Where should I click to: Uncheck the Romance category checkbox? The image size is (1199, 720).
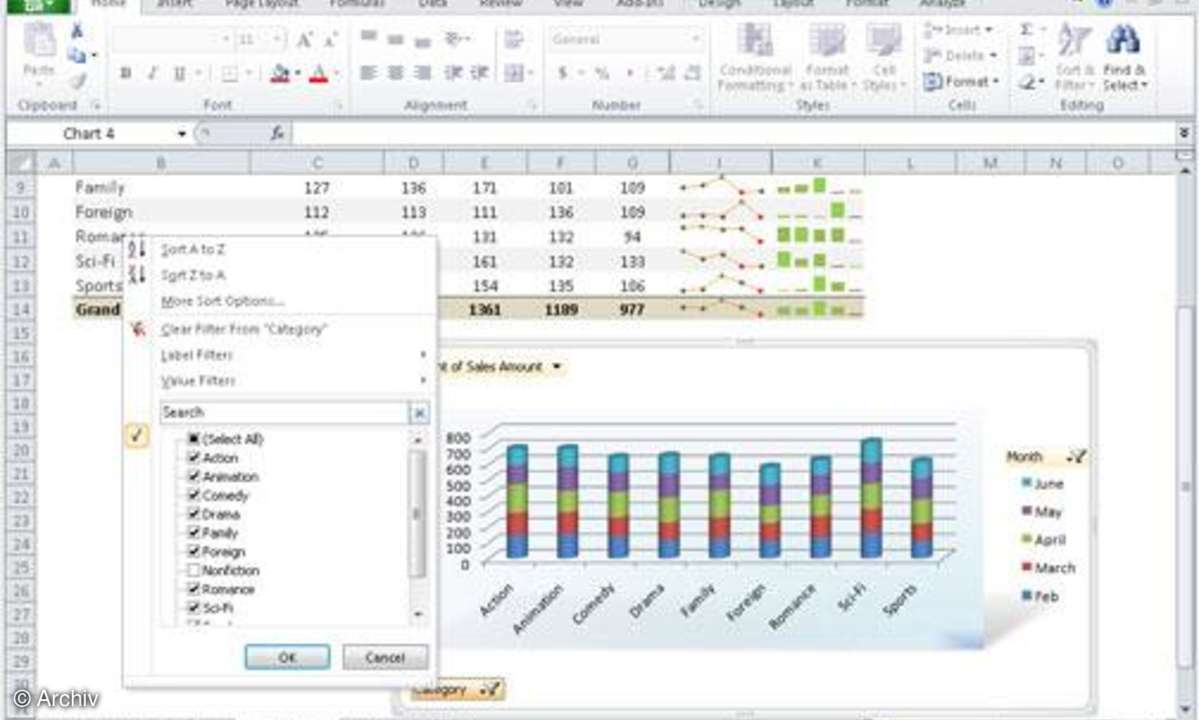tap(193, 589)
